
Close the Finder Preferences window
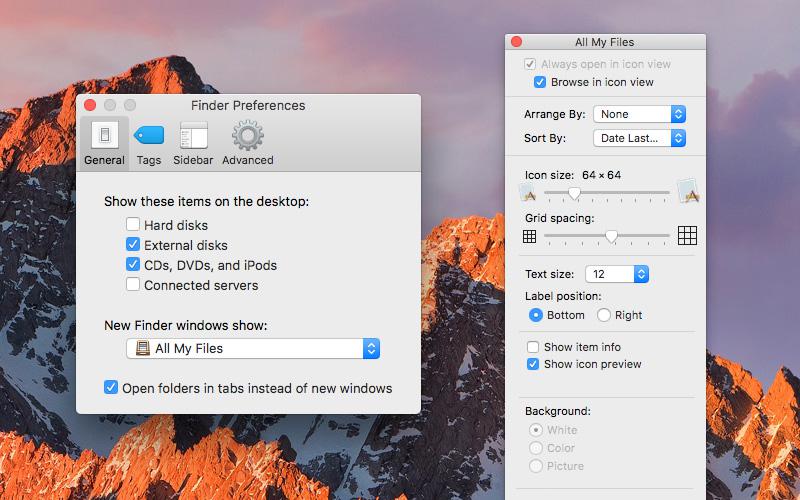pos(90,105)
